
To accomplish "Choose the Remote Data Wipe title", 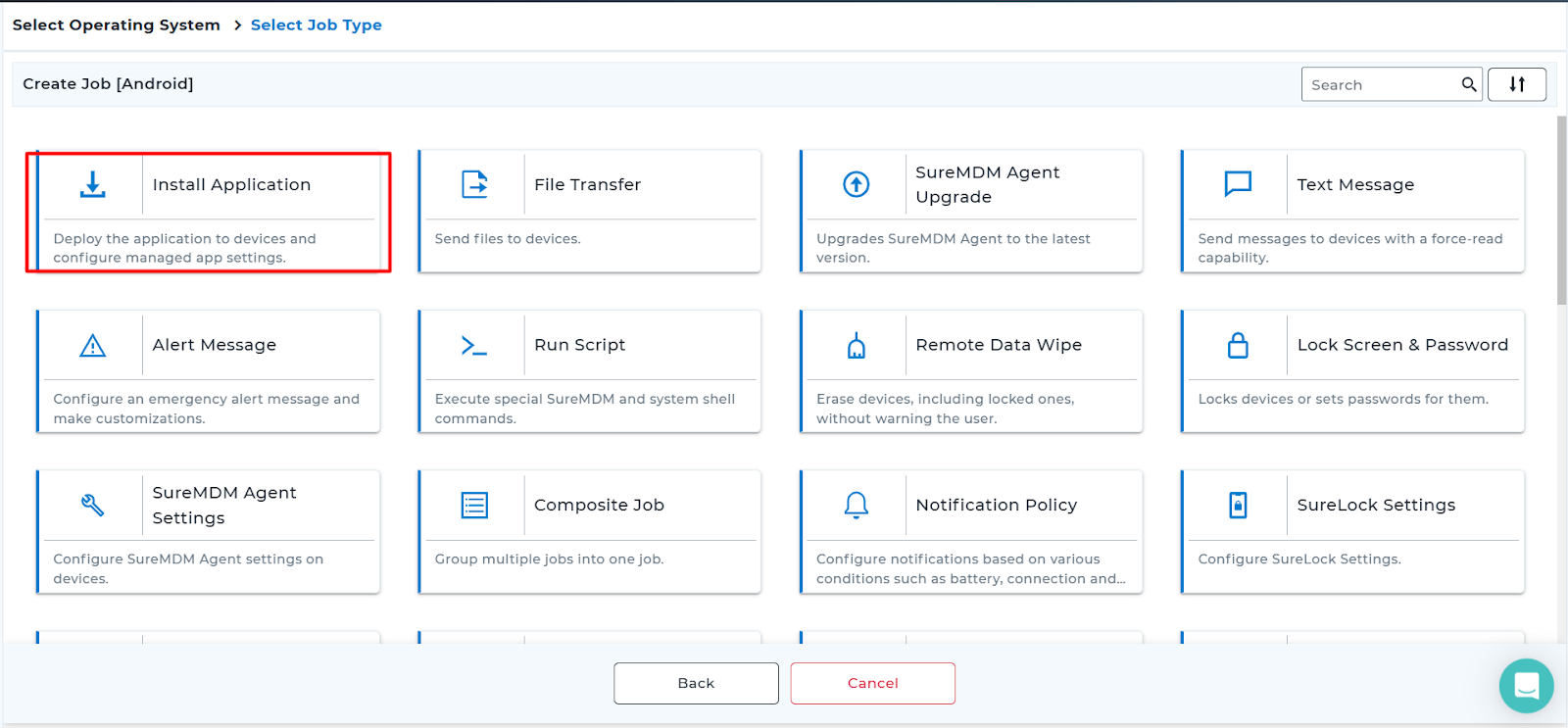I will [x=999, y=345].
